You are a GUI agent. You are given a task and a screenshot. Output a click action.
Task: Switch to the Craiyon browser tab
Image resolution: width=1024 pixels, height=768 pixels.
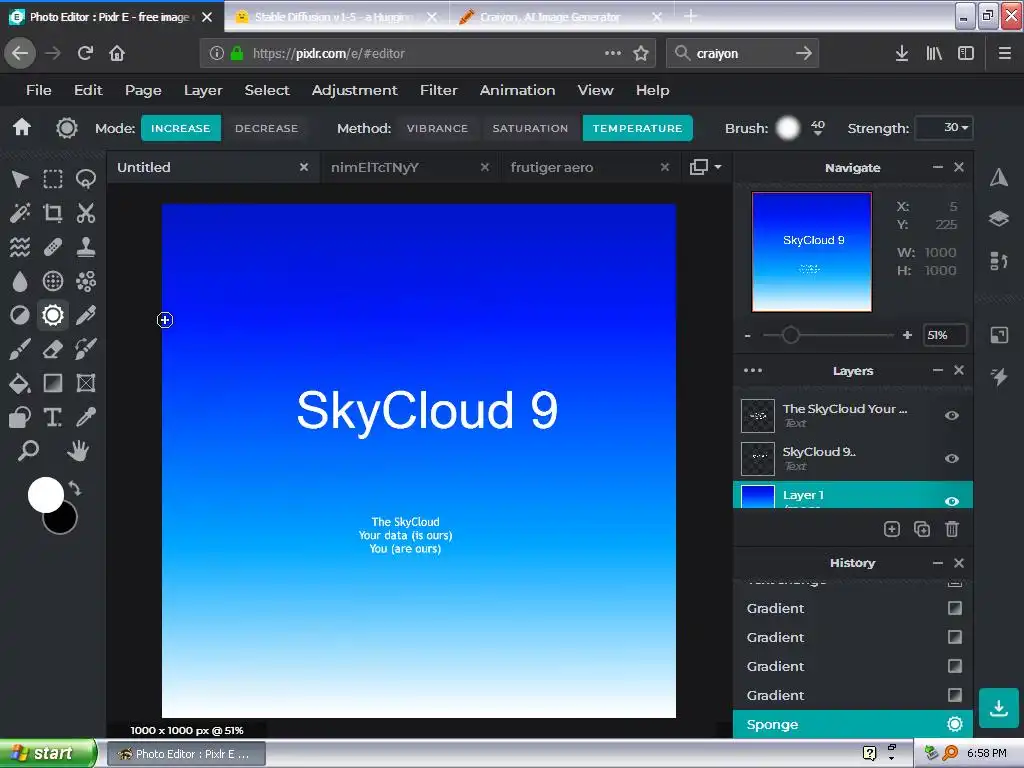(550, 17)
